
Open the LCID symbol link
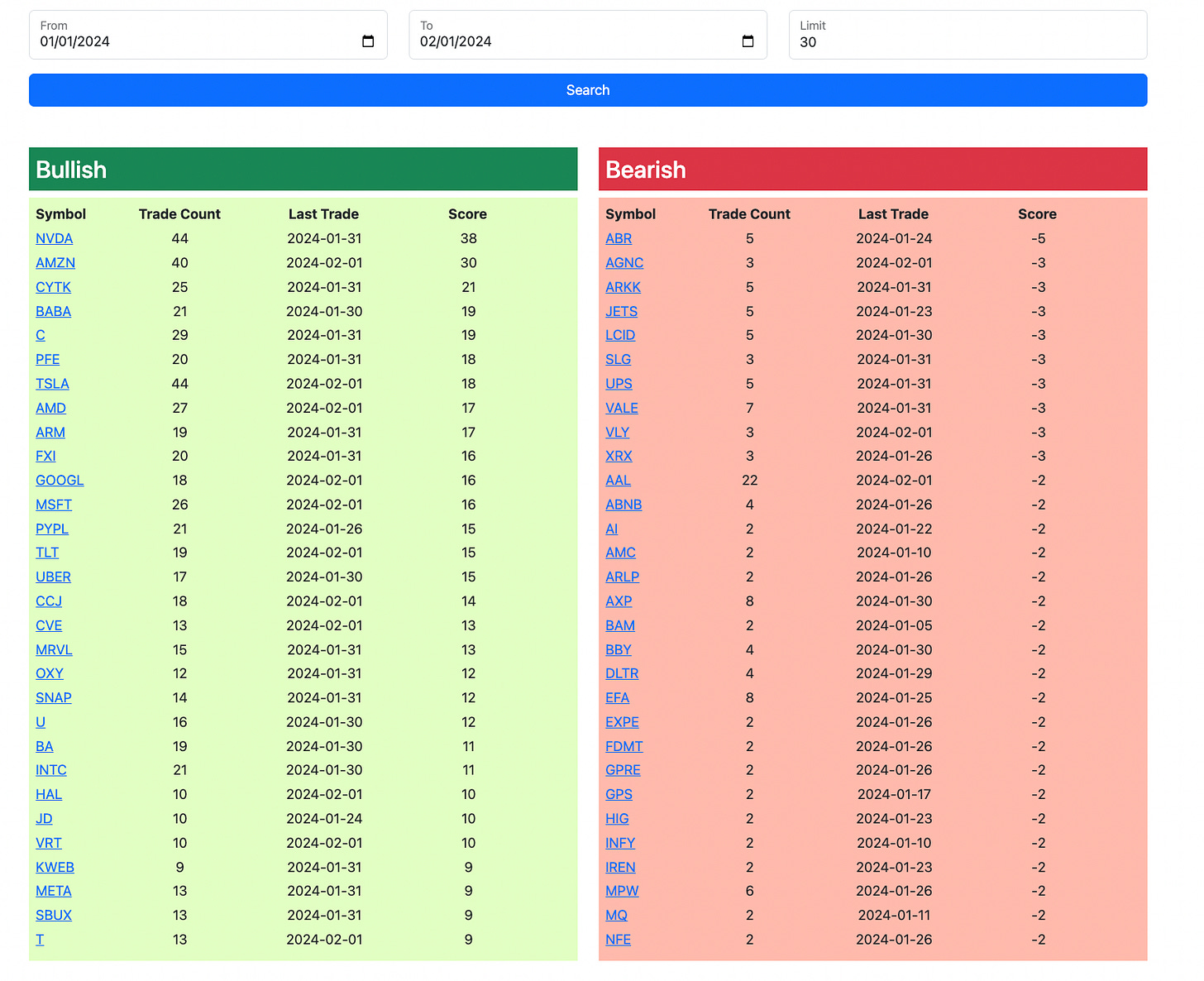tap(620, 335)
